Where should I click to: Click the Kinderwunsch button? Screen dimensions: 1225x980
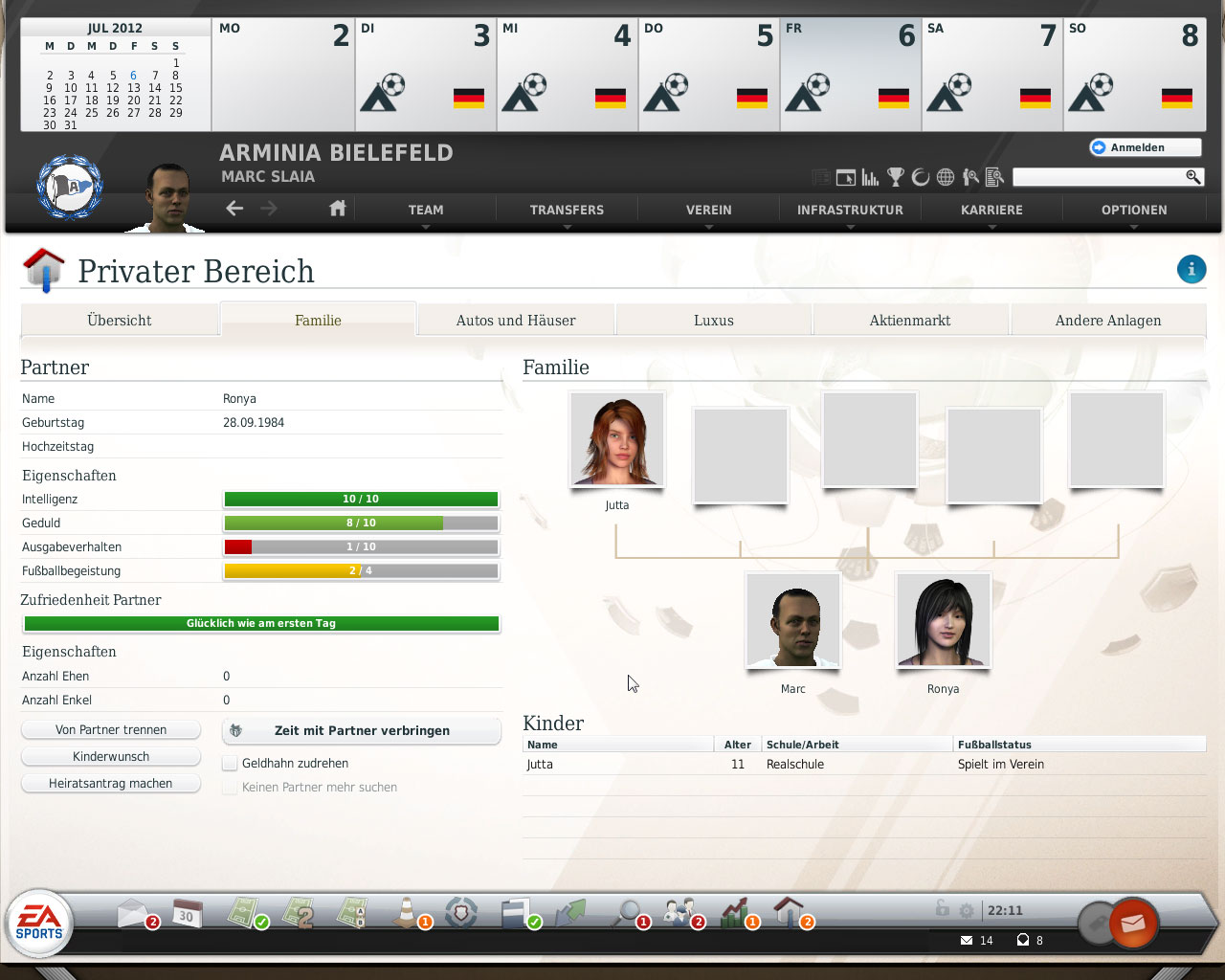tap(111, 756)
